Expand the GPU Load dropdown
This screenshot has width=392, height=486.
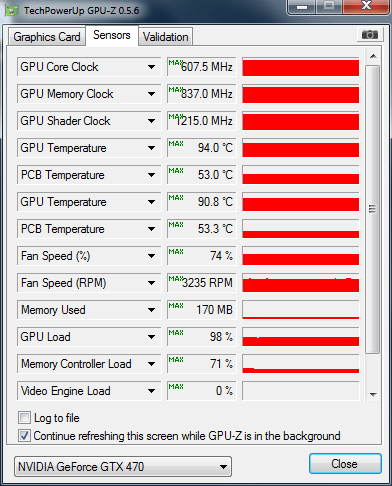(89, 337)
